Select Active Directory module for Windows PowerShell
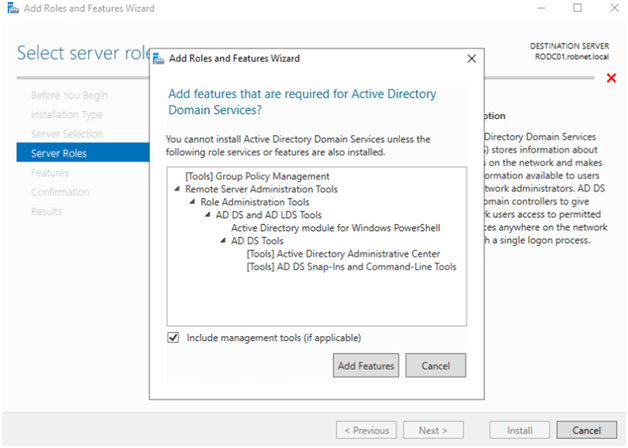The image size is (628, 448). coord(336,228)
